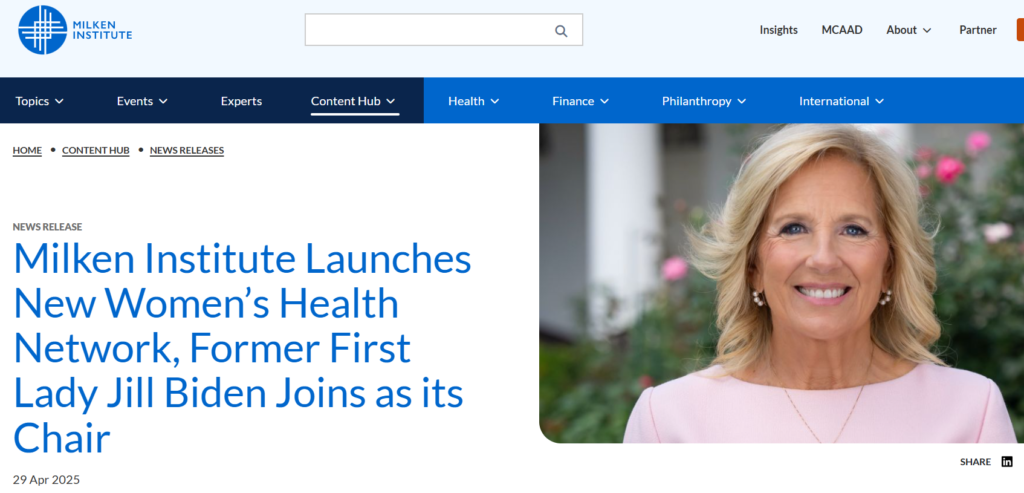Select Experts in the navigation bar
Screen dimensions: 1024x493
click(241, 101)
